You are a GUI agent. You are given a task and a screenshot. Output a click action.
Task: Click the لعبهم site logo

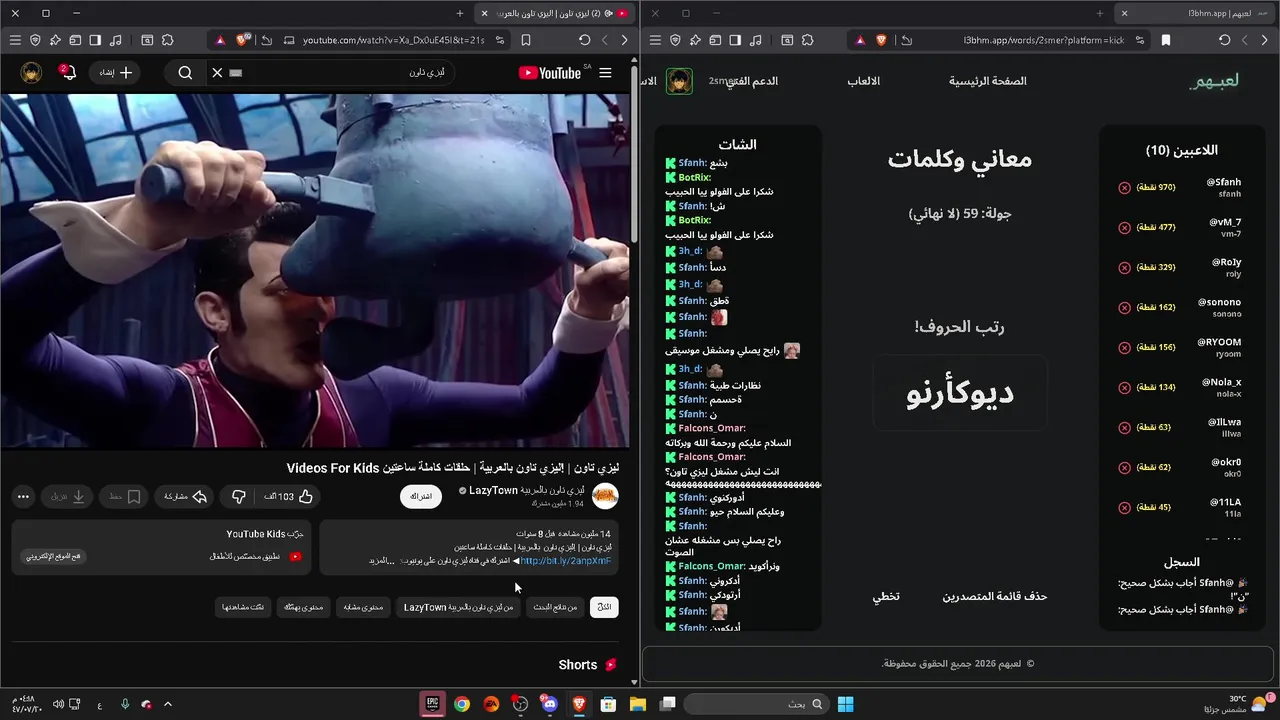tap(1214, 81)
